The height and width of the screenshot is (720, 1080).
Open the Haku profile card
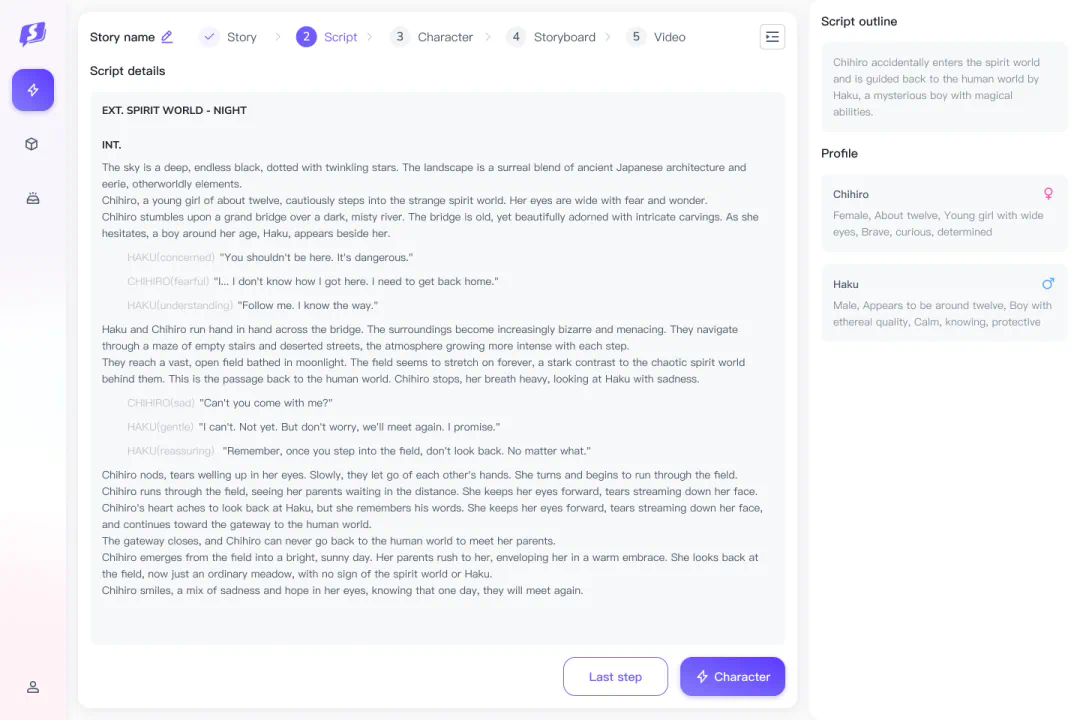(x=944, y=303)
